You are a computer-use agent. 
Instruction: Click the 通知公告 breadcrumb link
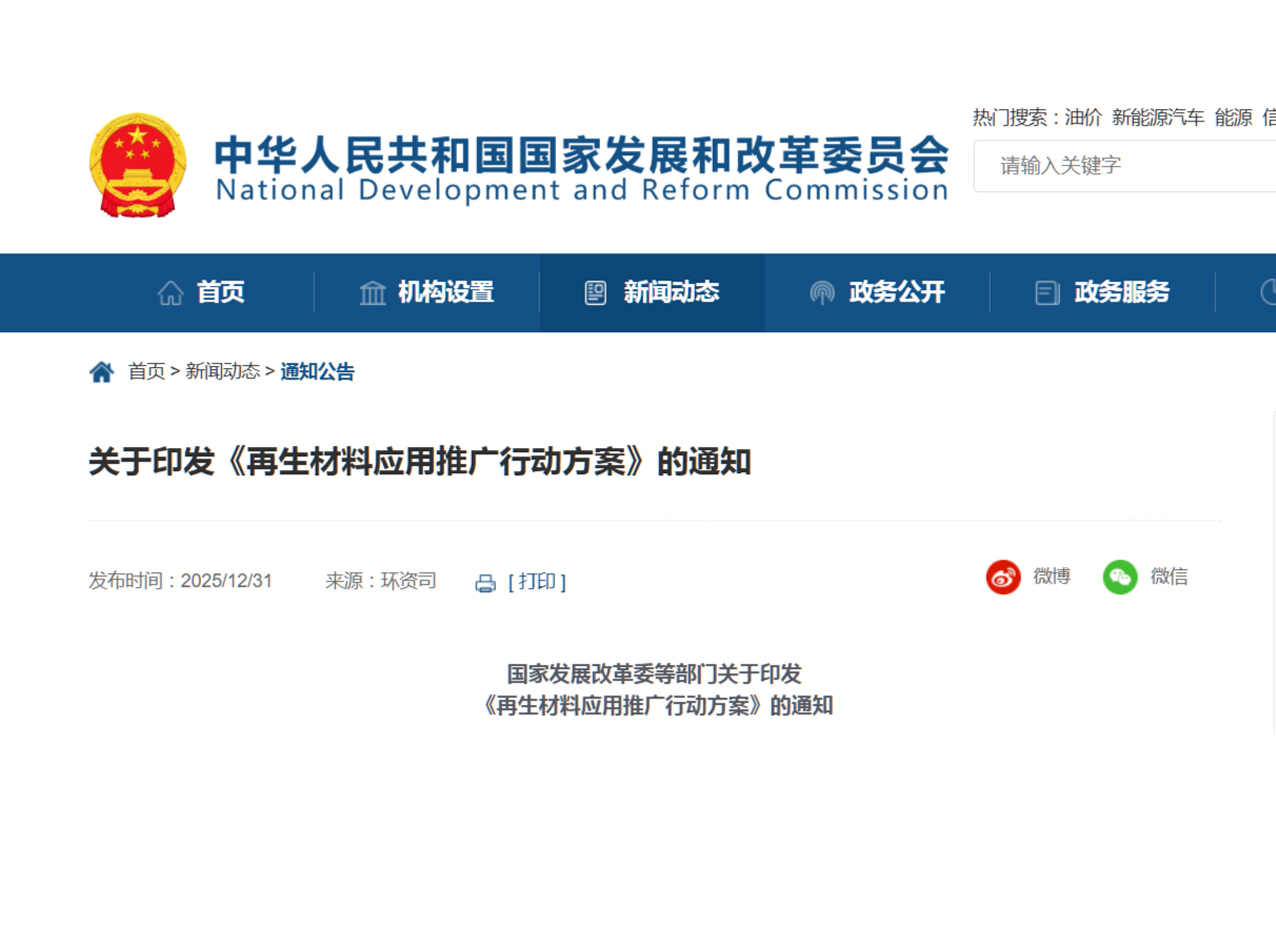tap(317, 373)
